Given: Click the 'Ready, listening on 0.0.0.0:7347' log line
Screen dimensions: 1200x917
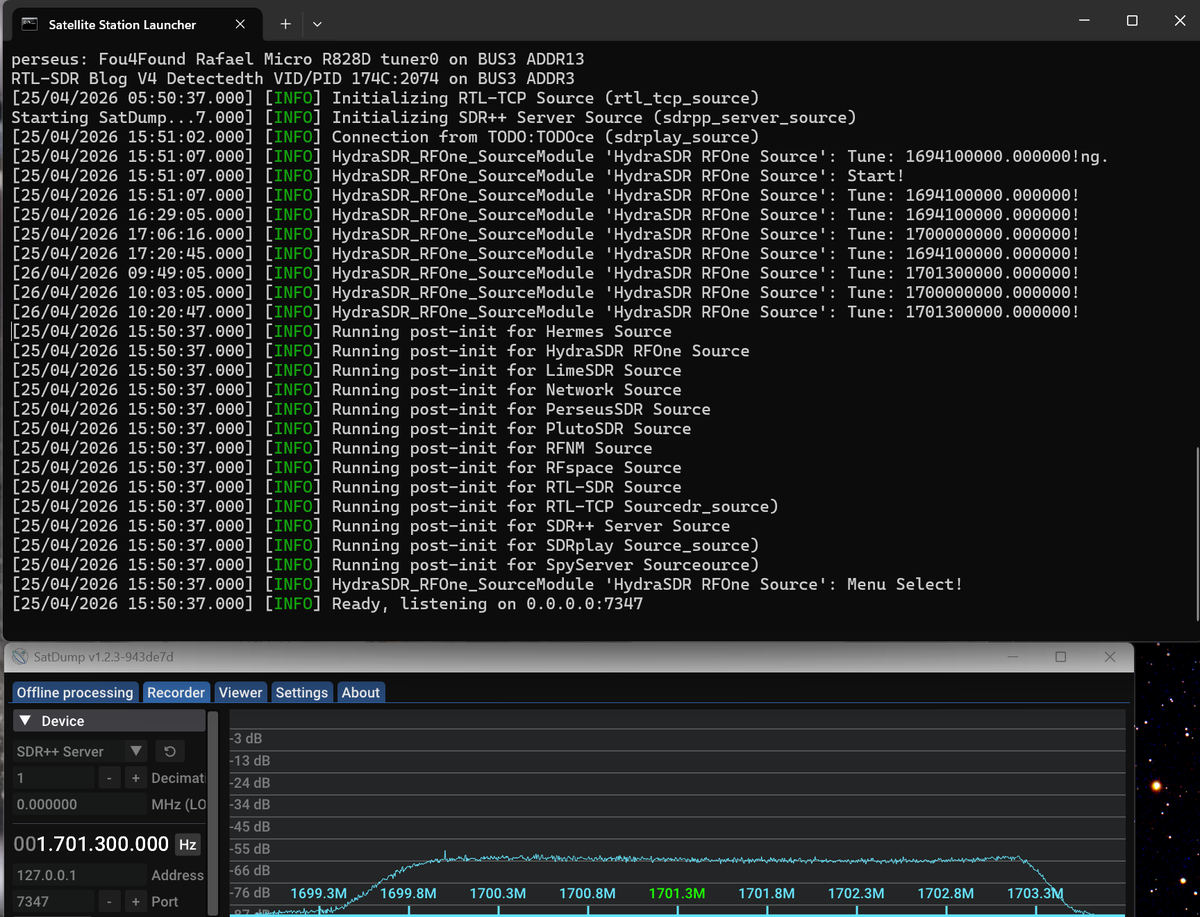Looking at the screenshot, I should pos(327,604).
